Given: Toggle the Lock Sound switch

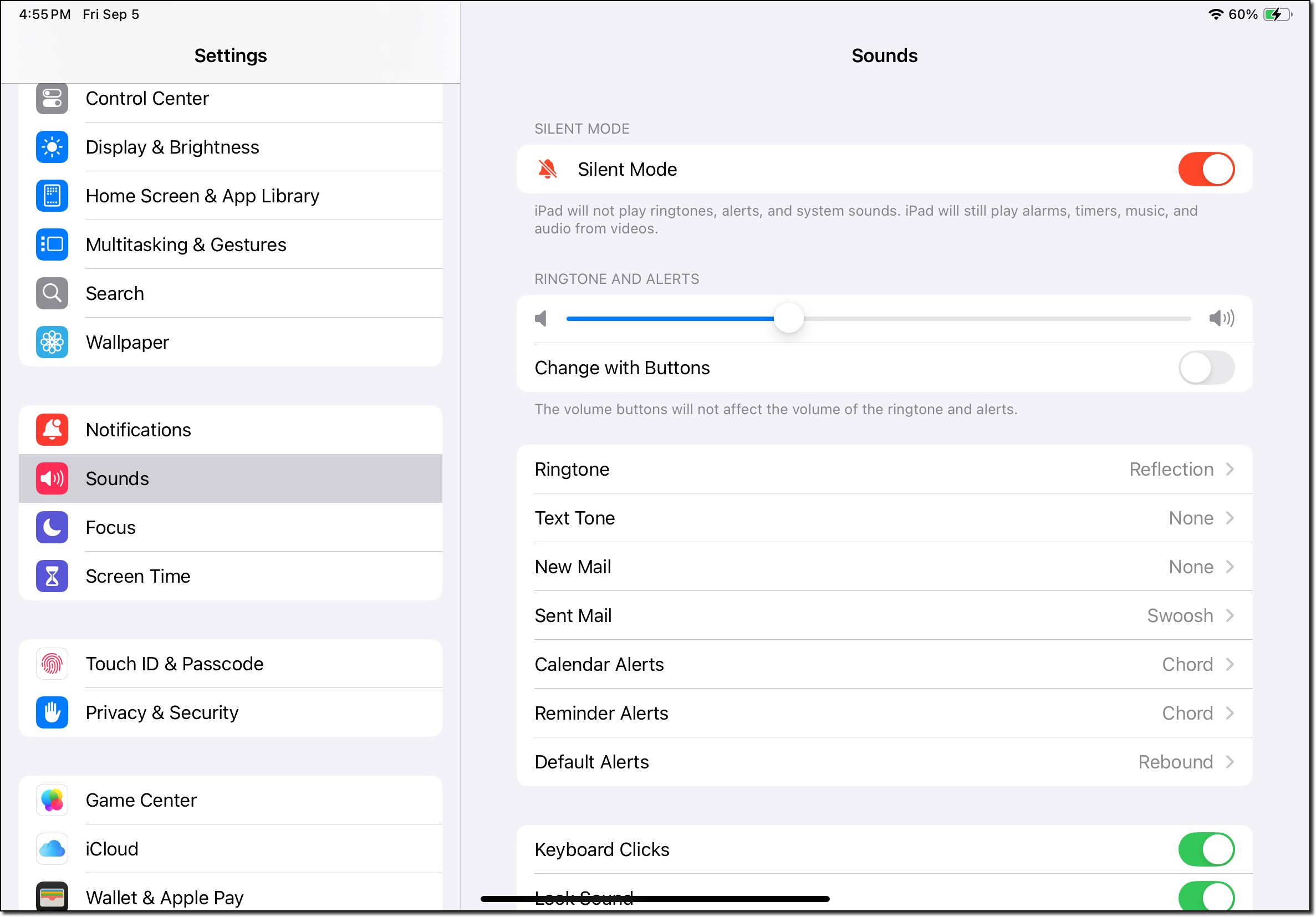Looking at the screenshot, I should point(1206,897).
